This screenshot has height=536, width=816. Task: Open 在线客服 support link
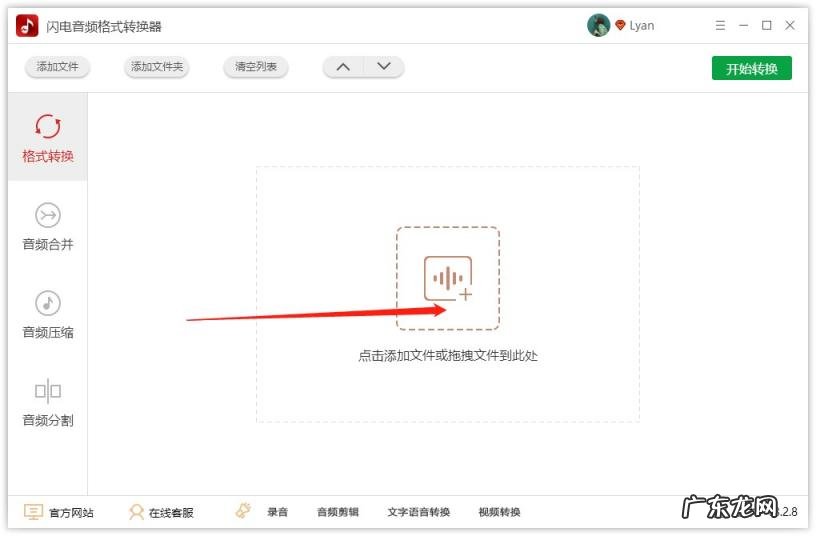coord(171,513)
